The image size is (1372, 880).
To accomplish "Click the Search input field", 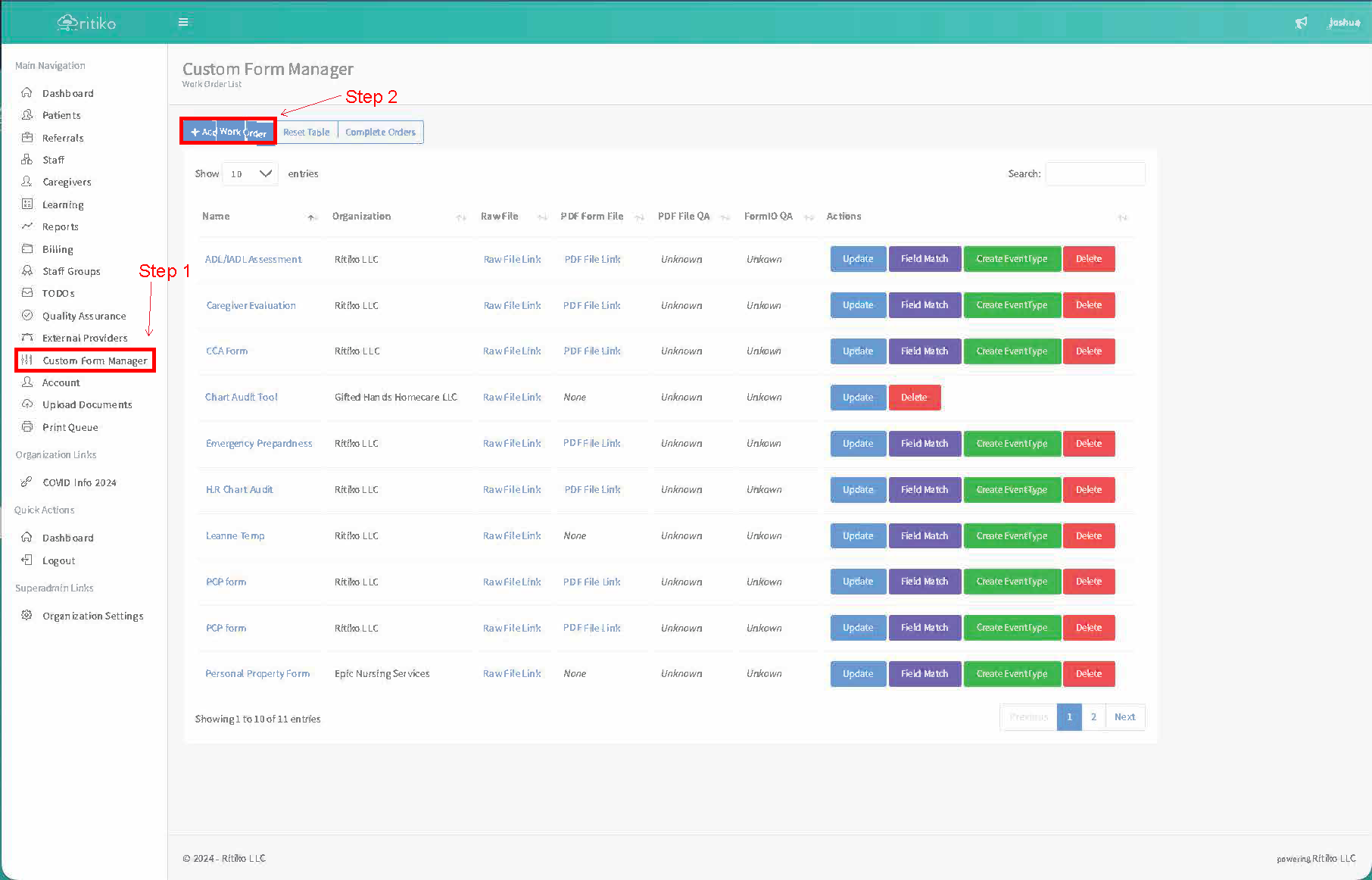I will [x=1095, y=174].
